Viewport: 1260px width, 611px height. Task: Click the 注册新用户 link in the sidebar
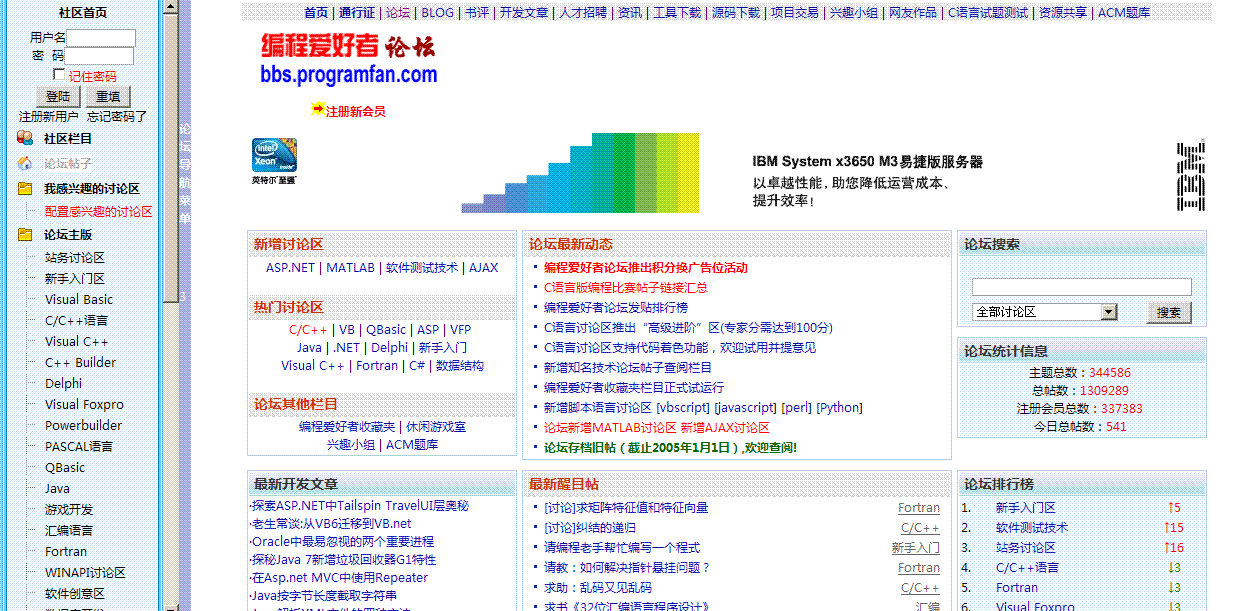click(x=49, y=117)
